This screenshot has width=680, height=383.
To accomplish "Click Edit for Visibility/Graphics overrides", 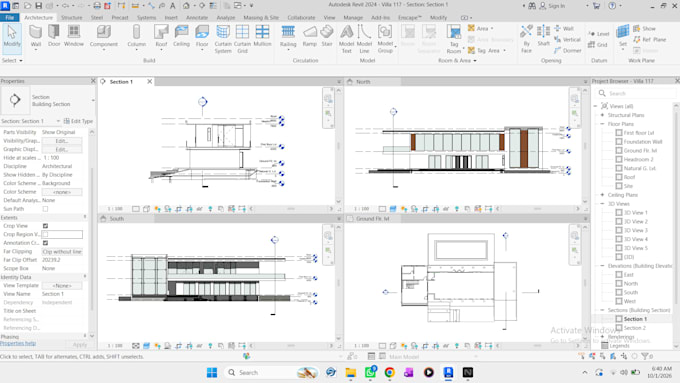I will tap(62, 141).
